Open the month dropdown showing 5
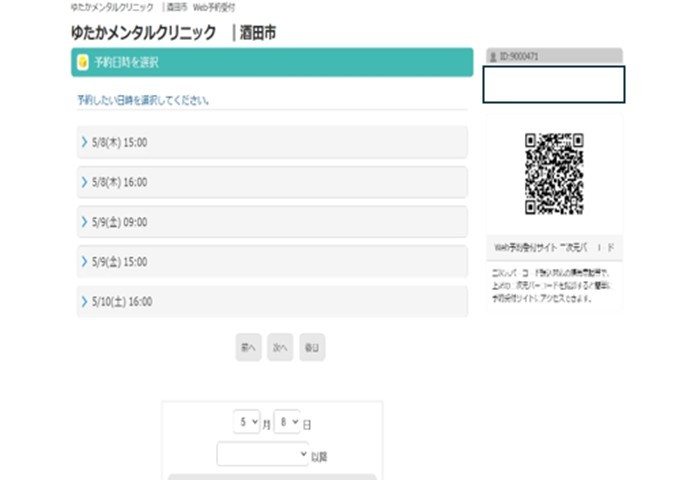The width and height of the screenshot is (690, 480). [x=246, y=422]
